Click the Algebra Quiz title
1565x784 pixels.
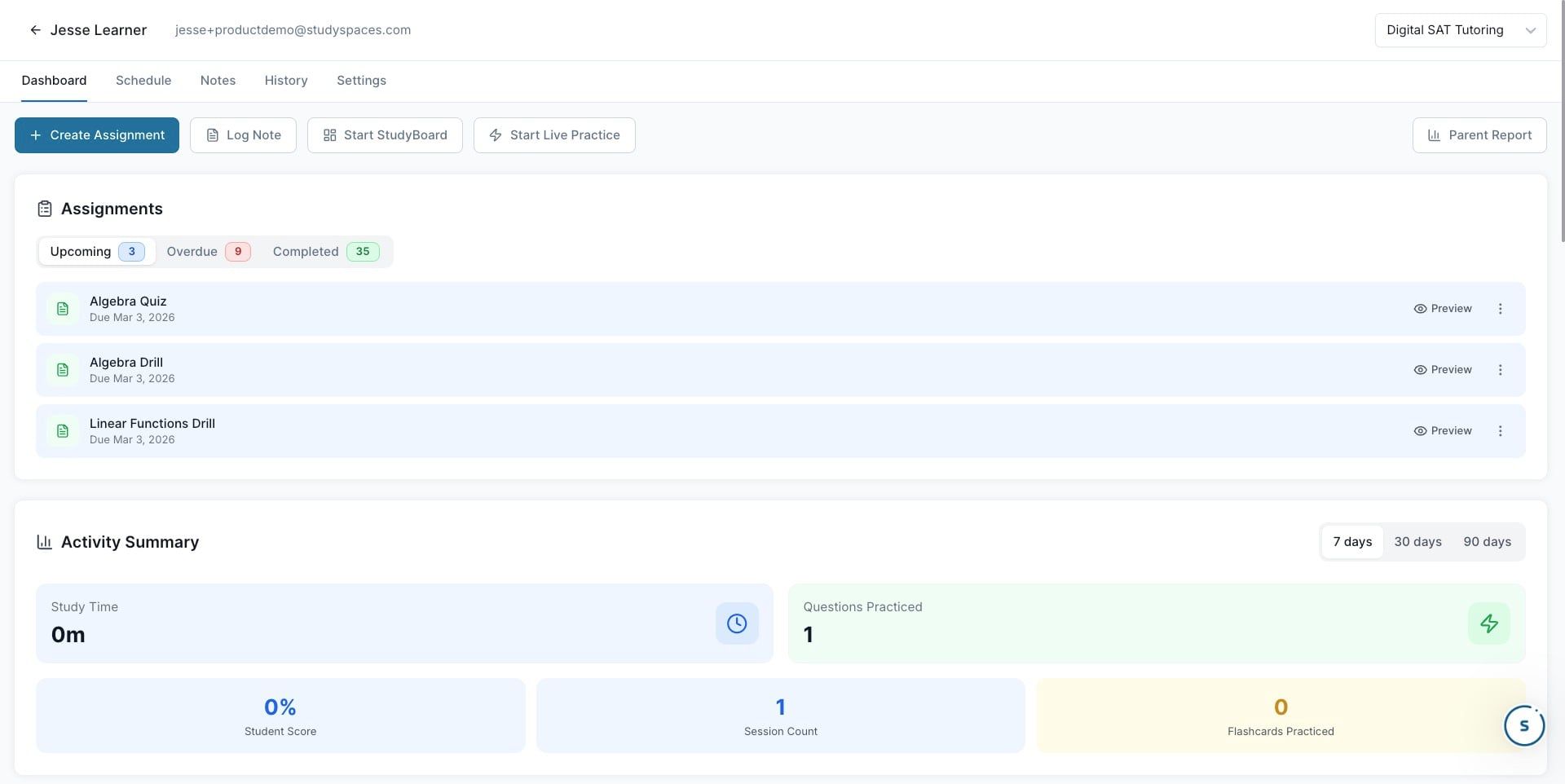(128, 302)
